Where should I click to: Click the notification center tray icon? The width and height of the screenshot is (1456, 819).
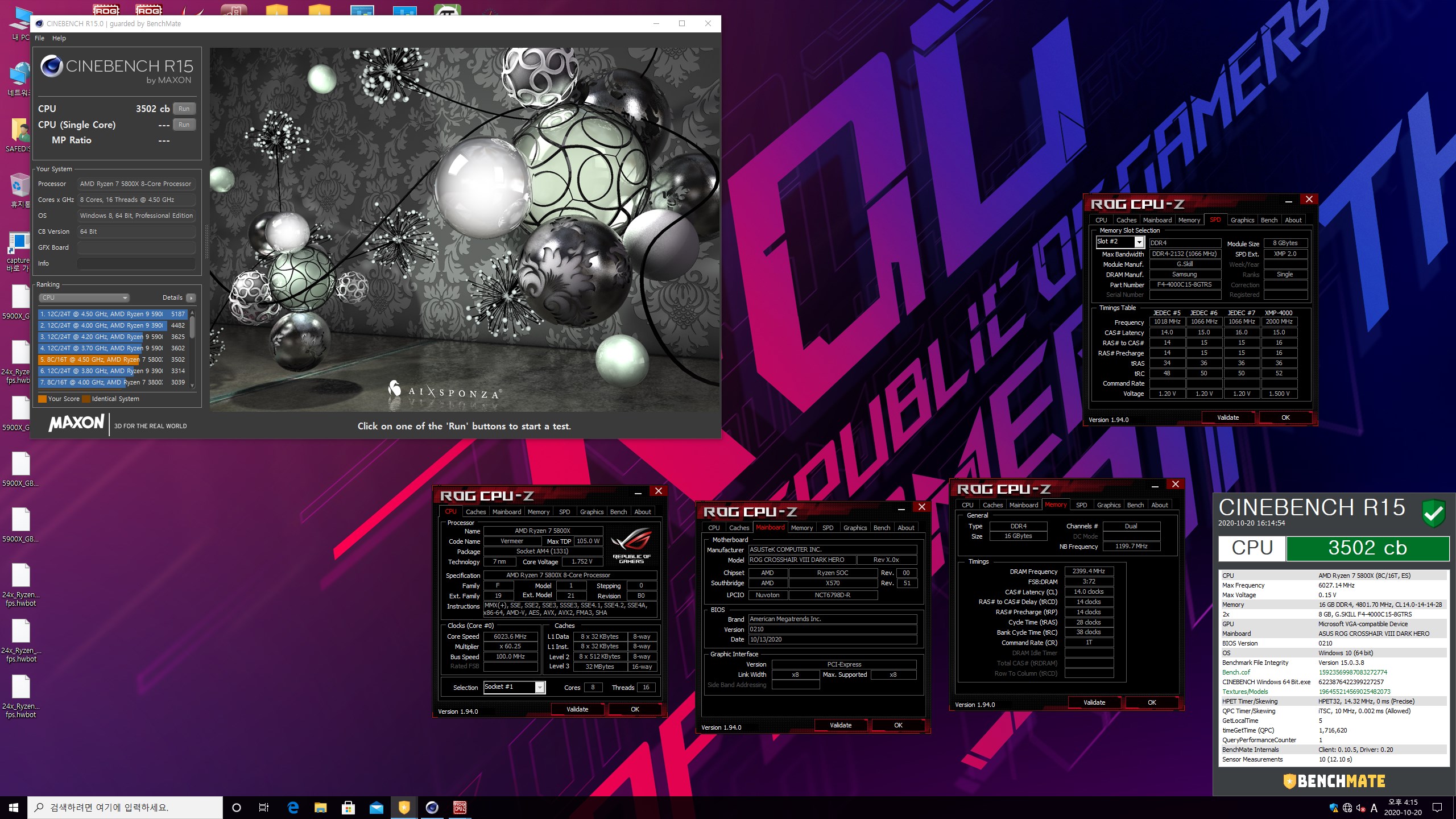(1437, 807)
